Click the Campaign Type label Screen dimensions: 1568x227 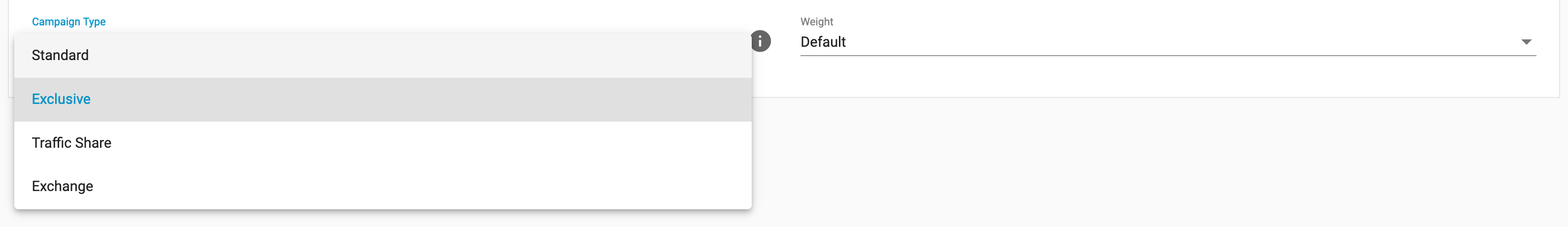[x=68, y=22]
